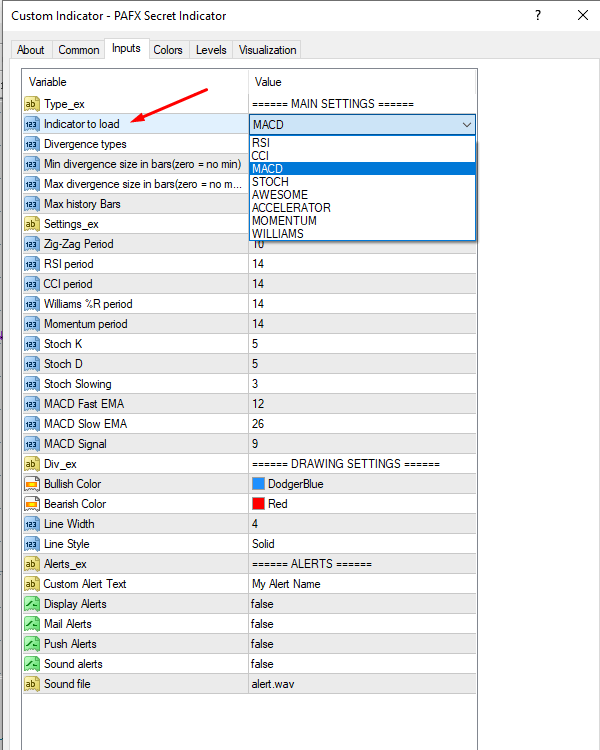Choose ACCELERATOR from the indicator list

click(x=362, y=208)
